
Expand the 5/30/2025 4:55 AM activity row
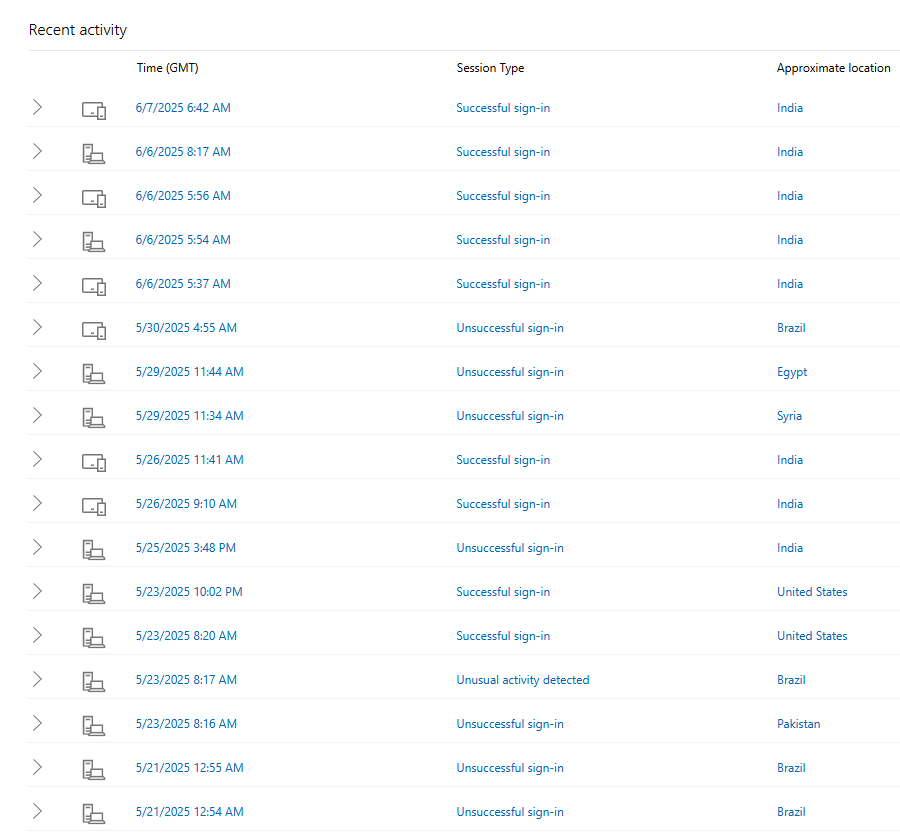37,327
